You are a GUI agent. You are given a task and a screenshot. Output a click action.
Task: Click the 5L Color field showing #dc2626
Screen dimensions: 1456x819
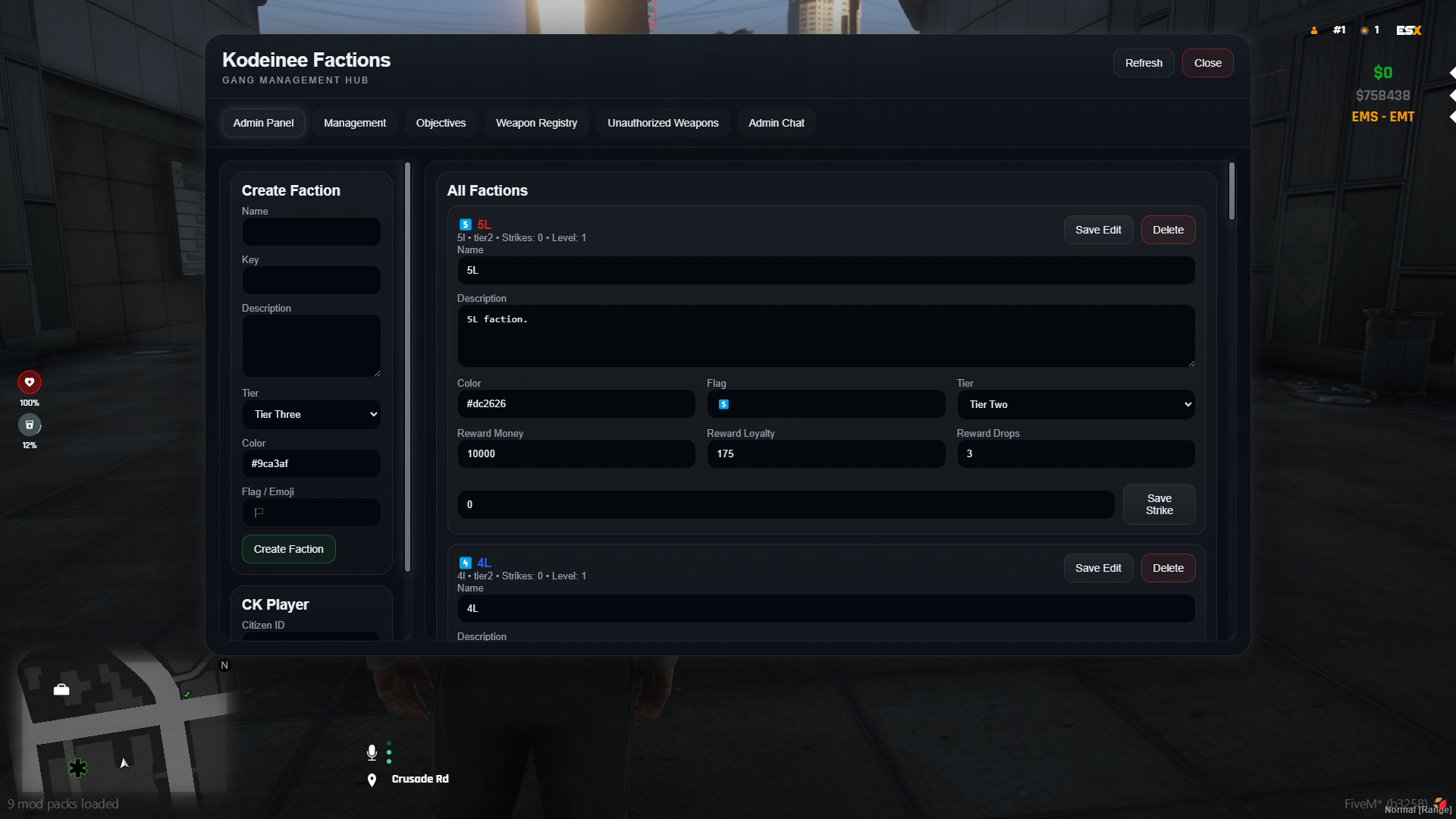576,404
